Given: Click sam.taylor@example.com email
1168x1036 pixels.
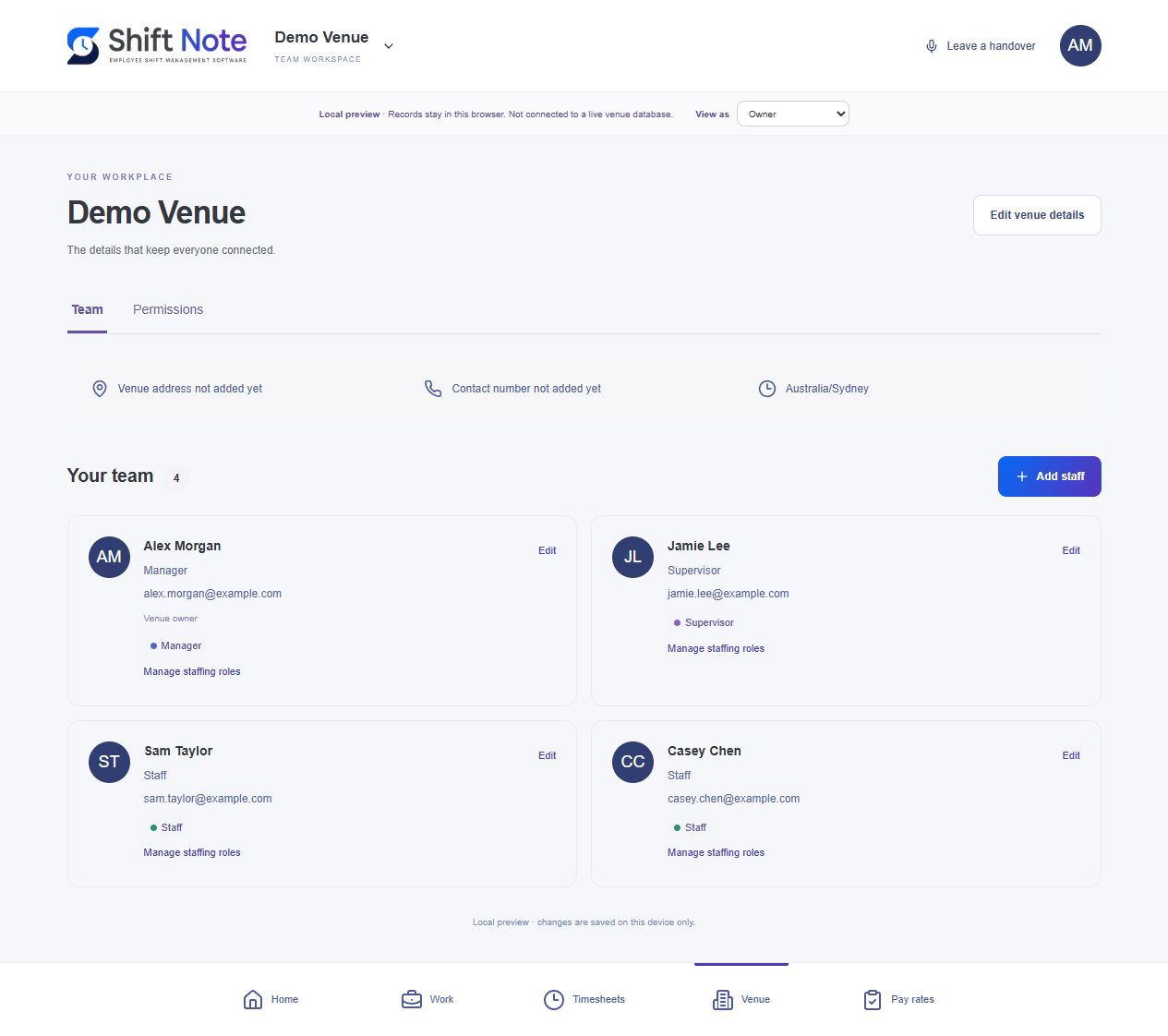Looking at the screenshot, I should 208,799.
